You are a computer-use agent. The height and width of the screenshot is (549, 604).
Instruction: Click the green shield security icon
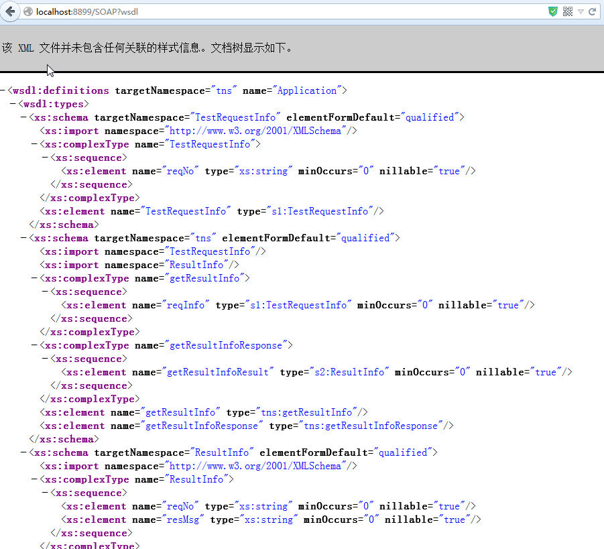553,12
